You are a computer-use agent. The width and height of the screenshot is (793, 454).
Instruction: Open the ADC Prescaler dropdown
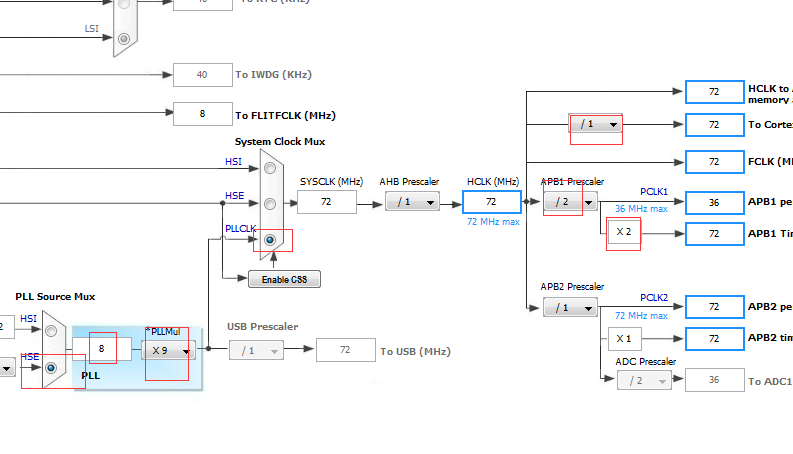click(x=644, y=380)
